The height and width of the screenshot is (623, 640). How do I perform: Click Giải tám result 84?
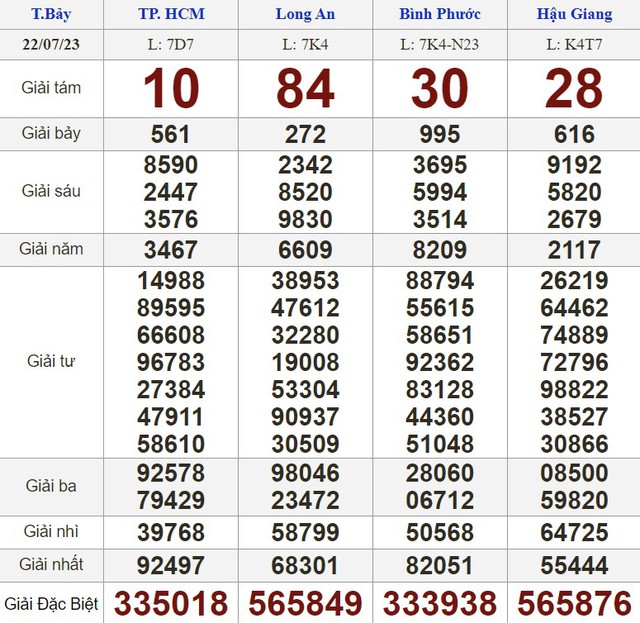click(x=305, y=89)
